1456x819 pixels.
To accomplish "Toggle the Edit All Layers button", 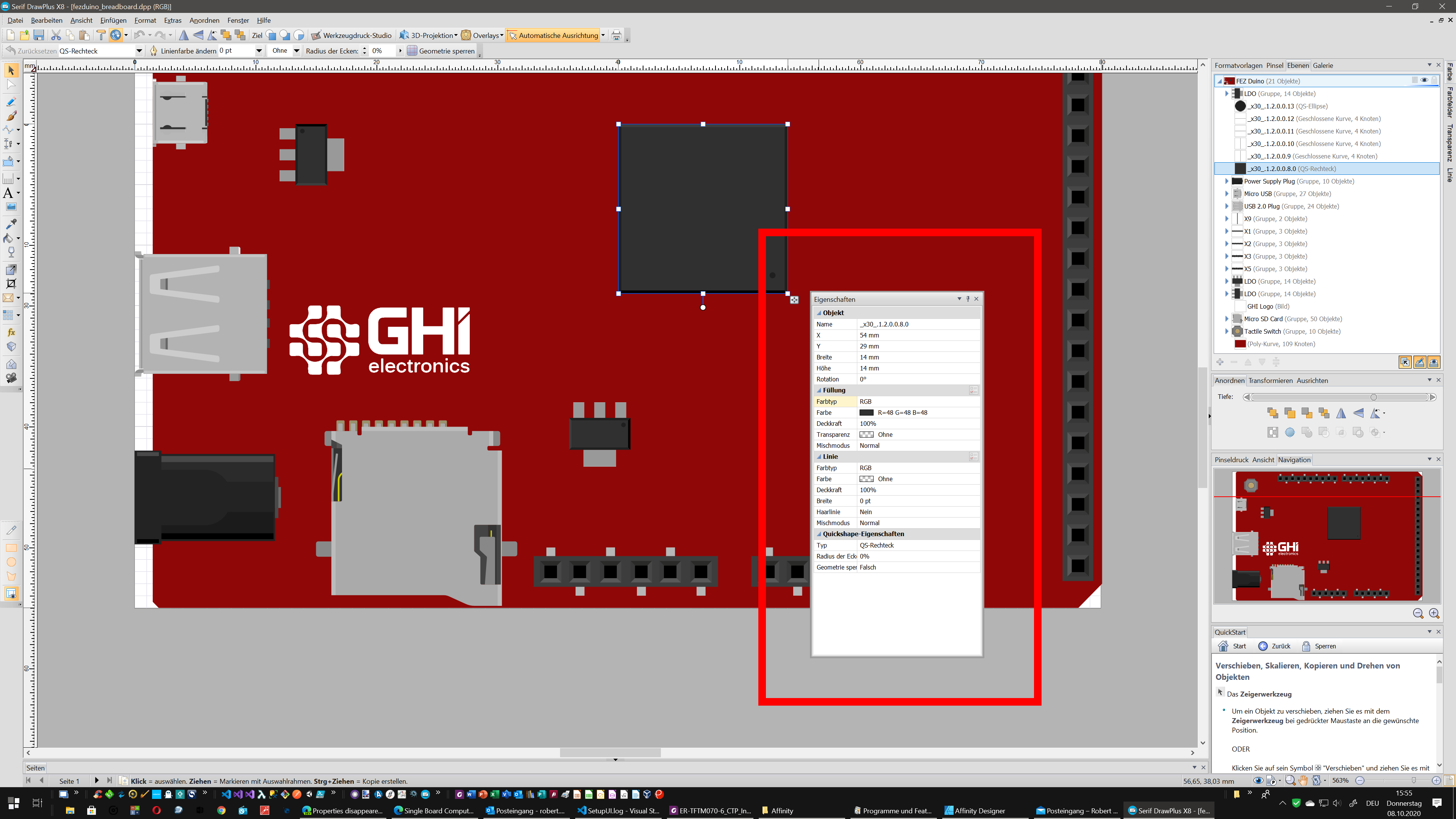I will 1419,362.
